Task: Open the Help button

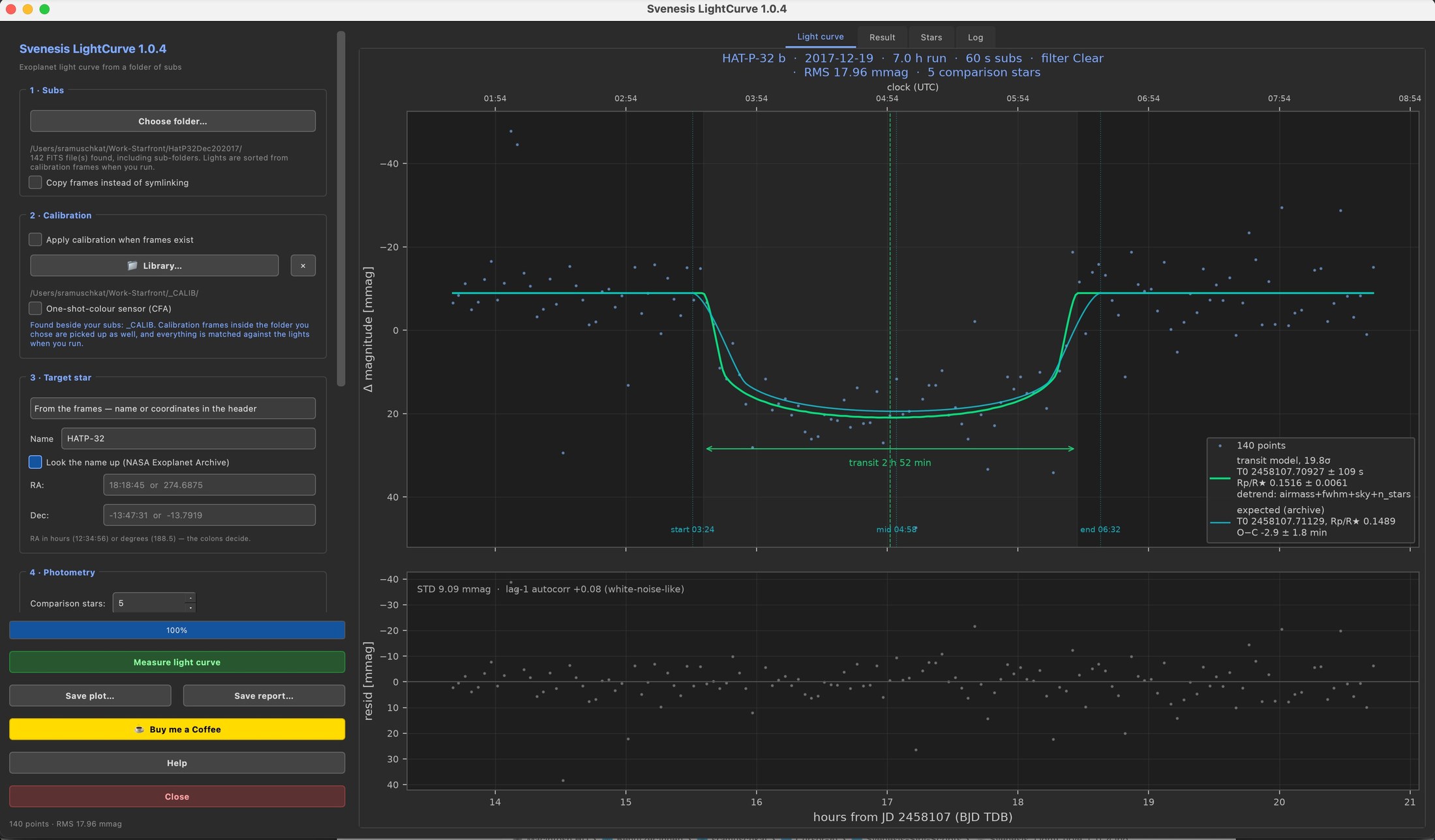Action: [x=177, y=763]
